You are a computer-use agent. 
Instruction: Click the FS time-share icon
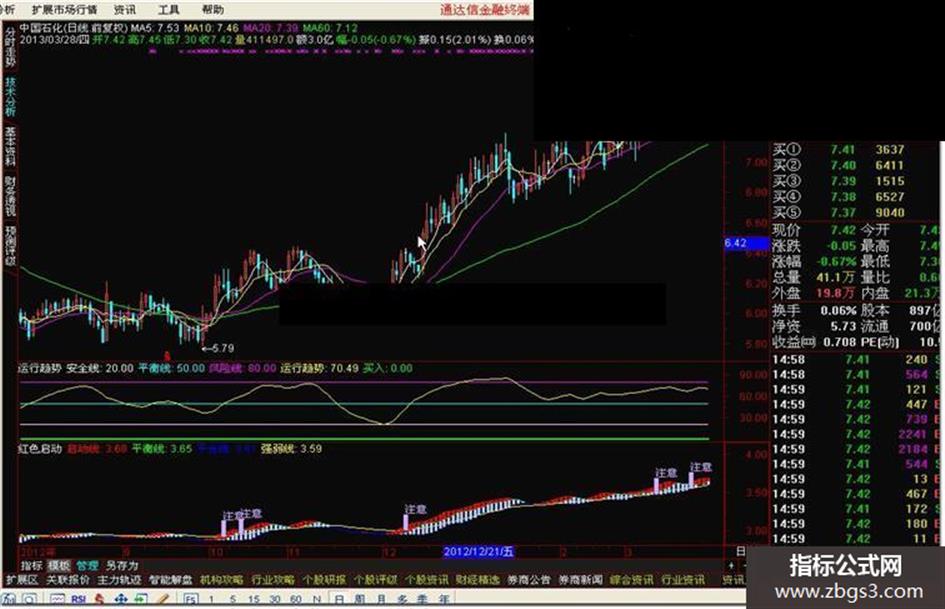click(190, 599)
